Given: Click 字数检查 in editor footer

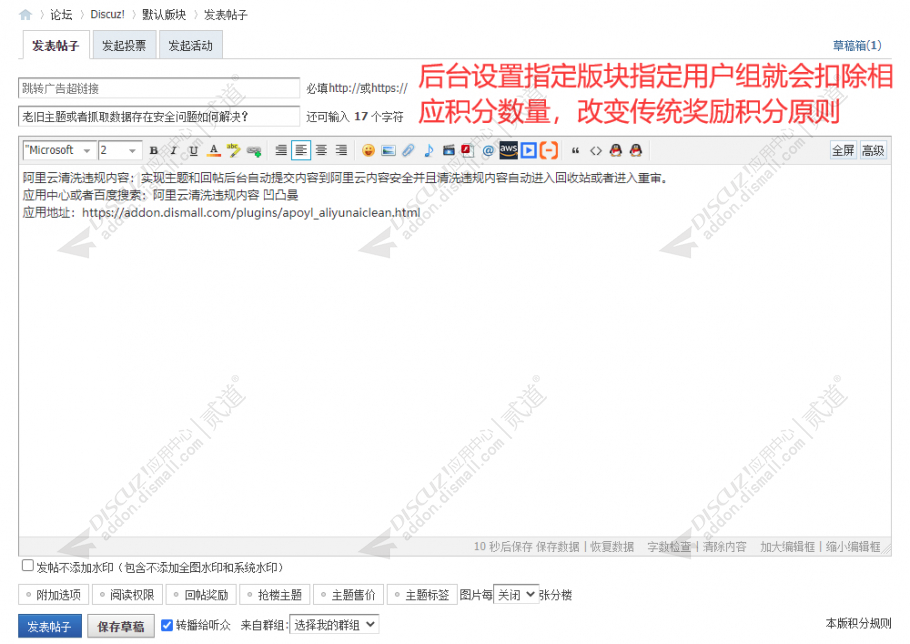Looking at the screenshot, I should tap(669, 547).
